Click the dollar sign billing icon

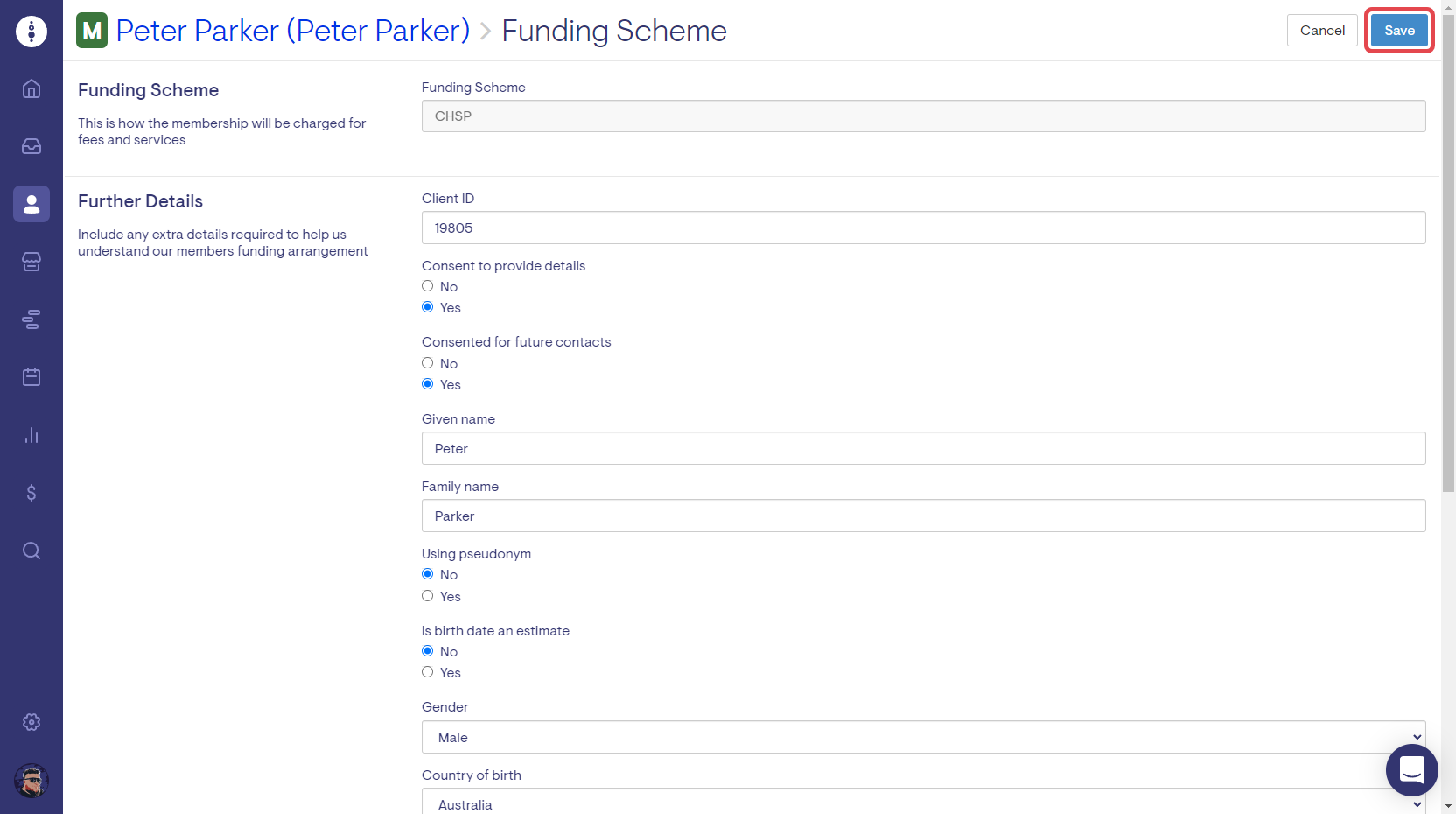[31, 493]
